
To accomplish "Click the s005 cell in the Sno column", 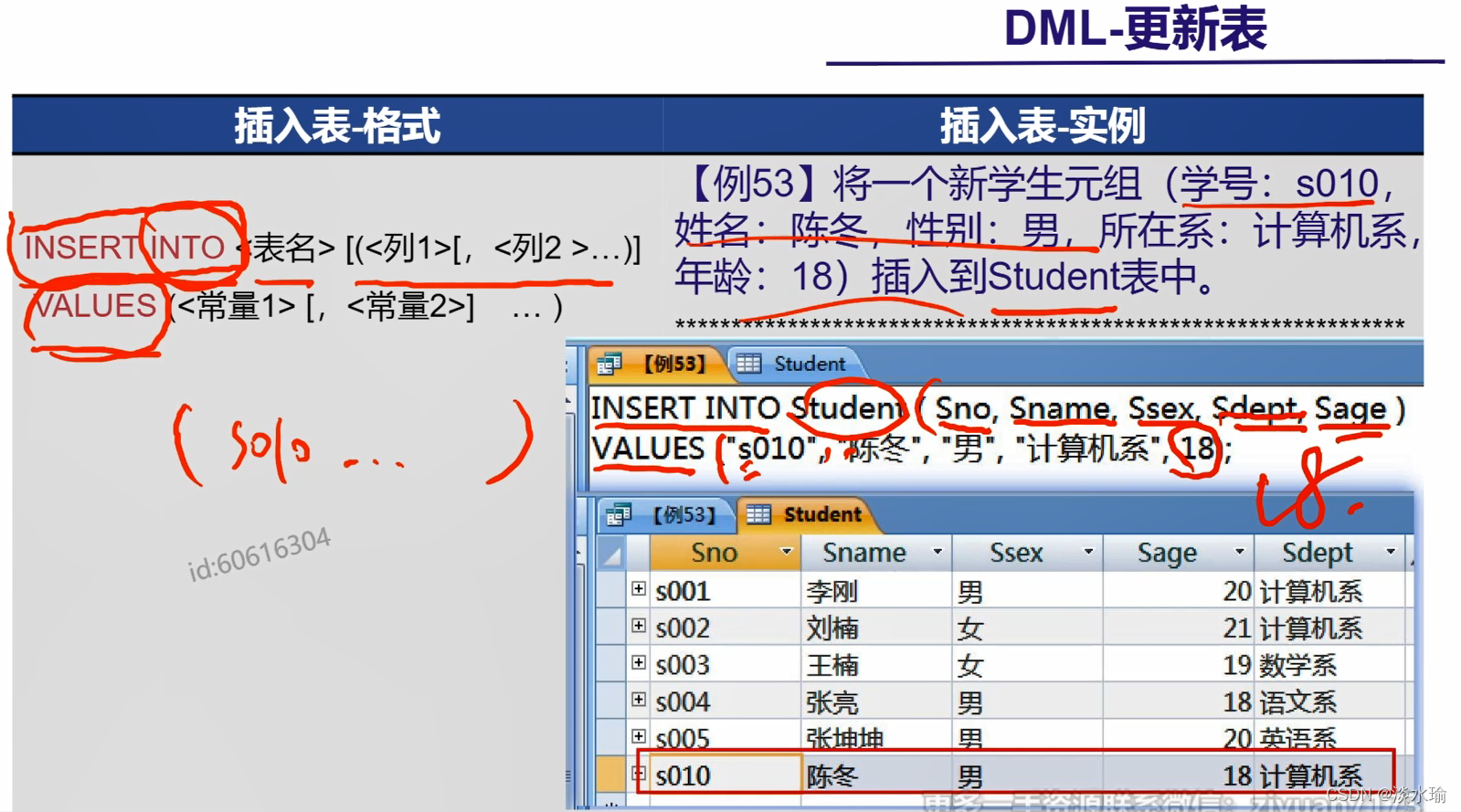I will pyautogui.click(x=725, y=737).
